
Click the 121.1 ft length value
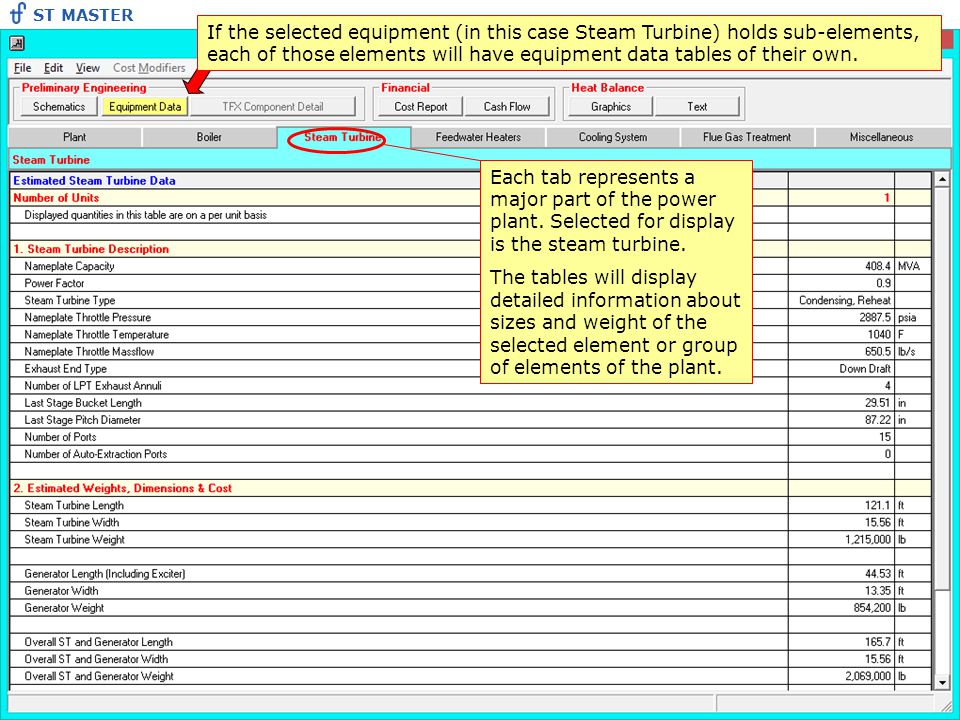[x=877, y=506]
